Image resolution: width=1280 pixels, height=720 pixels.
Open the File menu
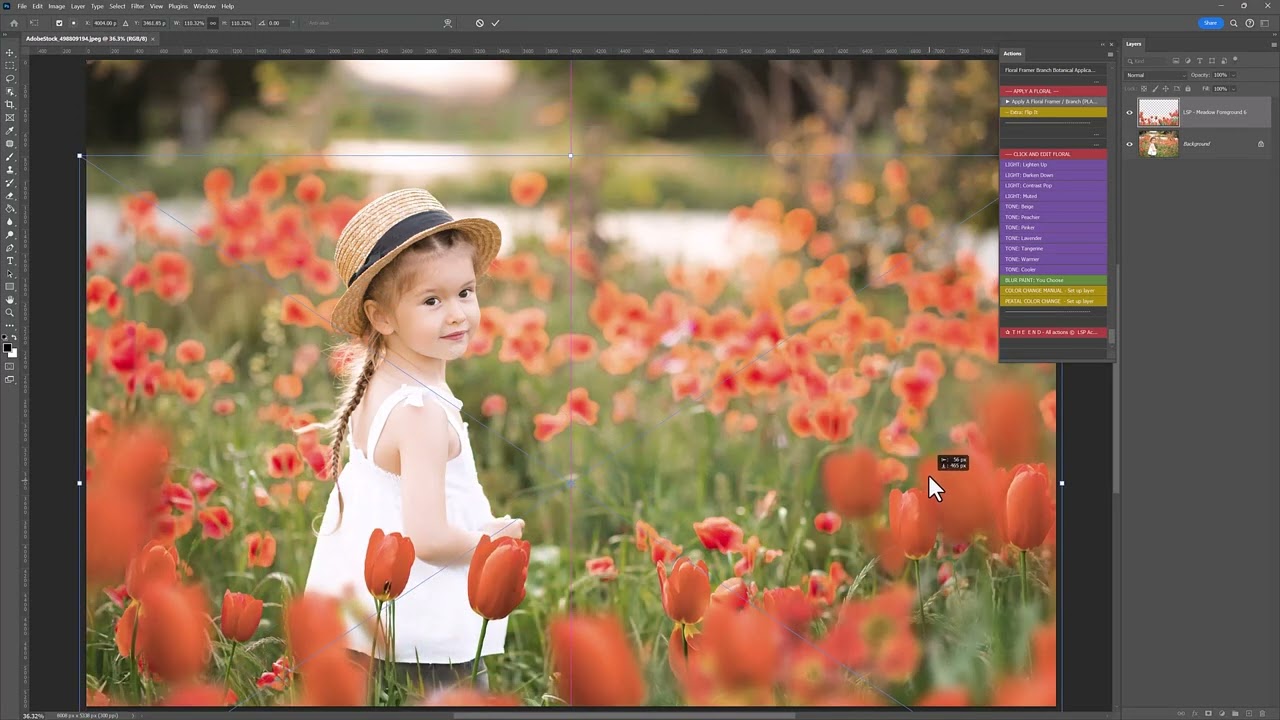22,6
